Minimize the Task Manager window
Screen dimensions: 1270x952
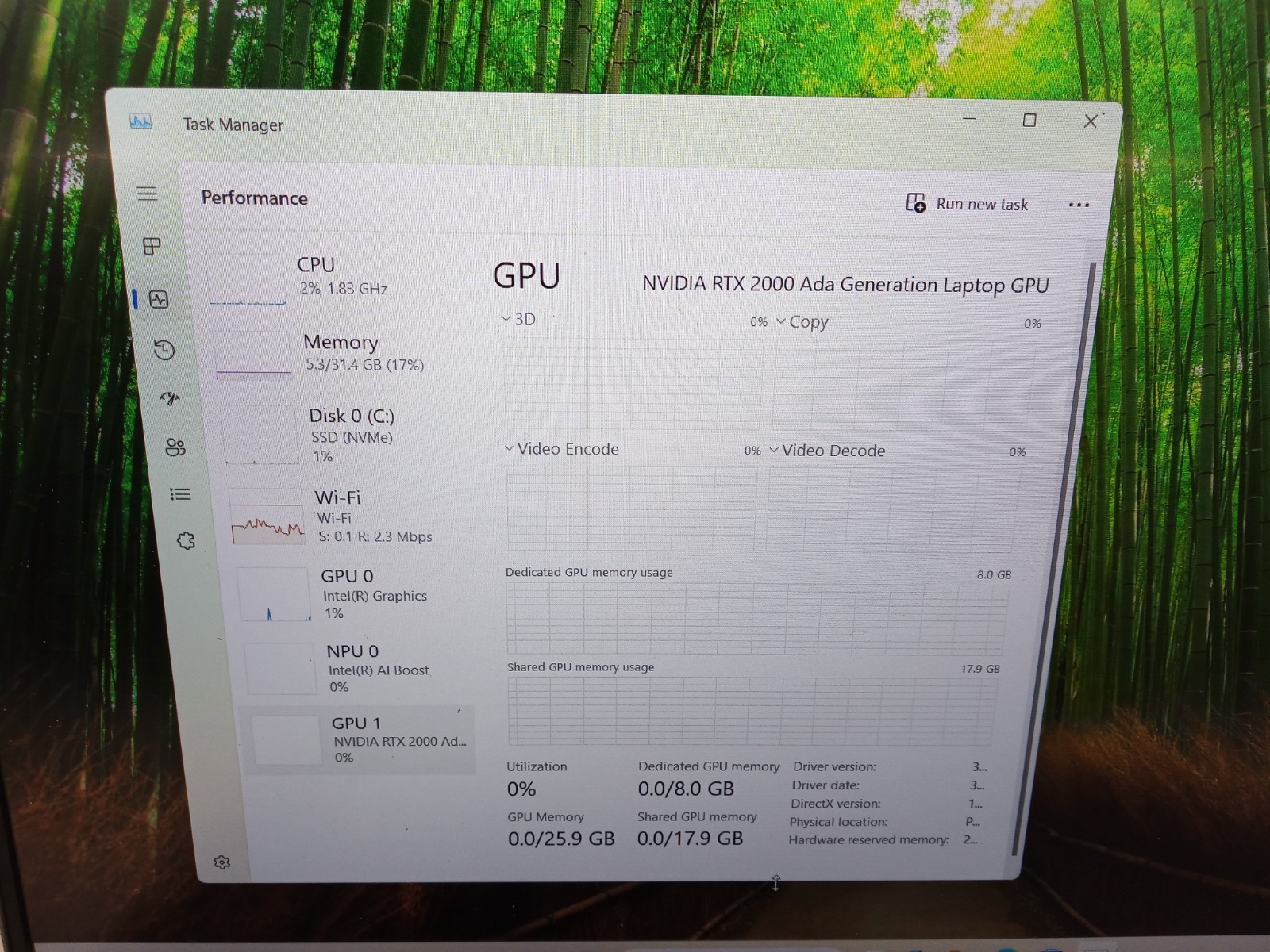969,119
